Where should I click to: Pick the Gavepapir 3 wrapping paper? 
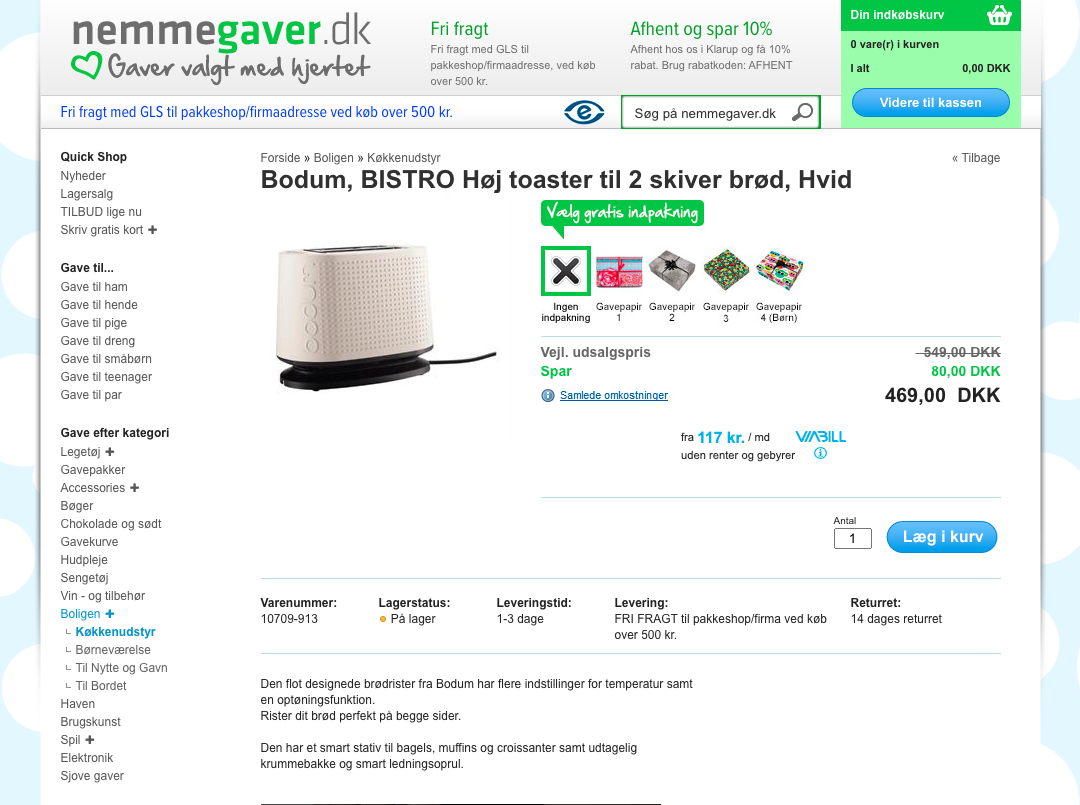(726, 271)
